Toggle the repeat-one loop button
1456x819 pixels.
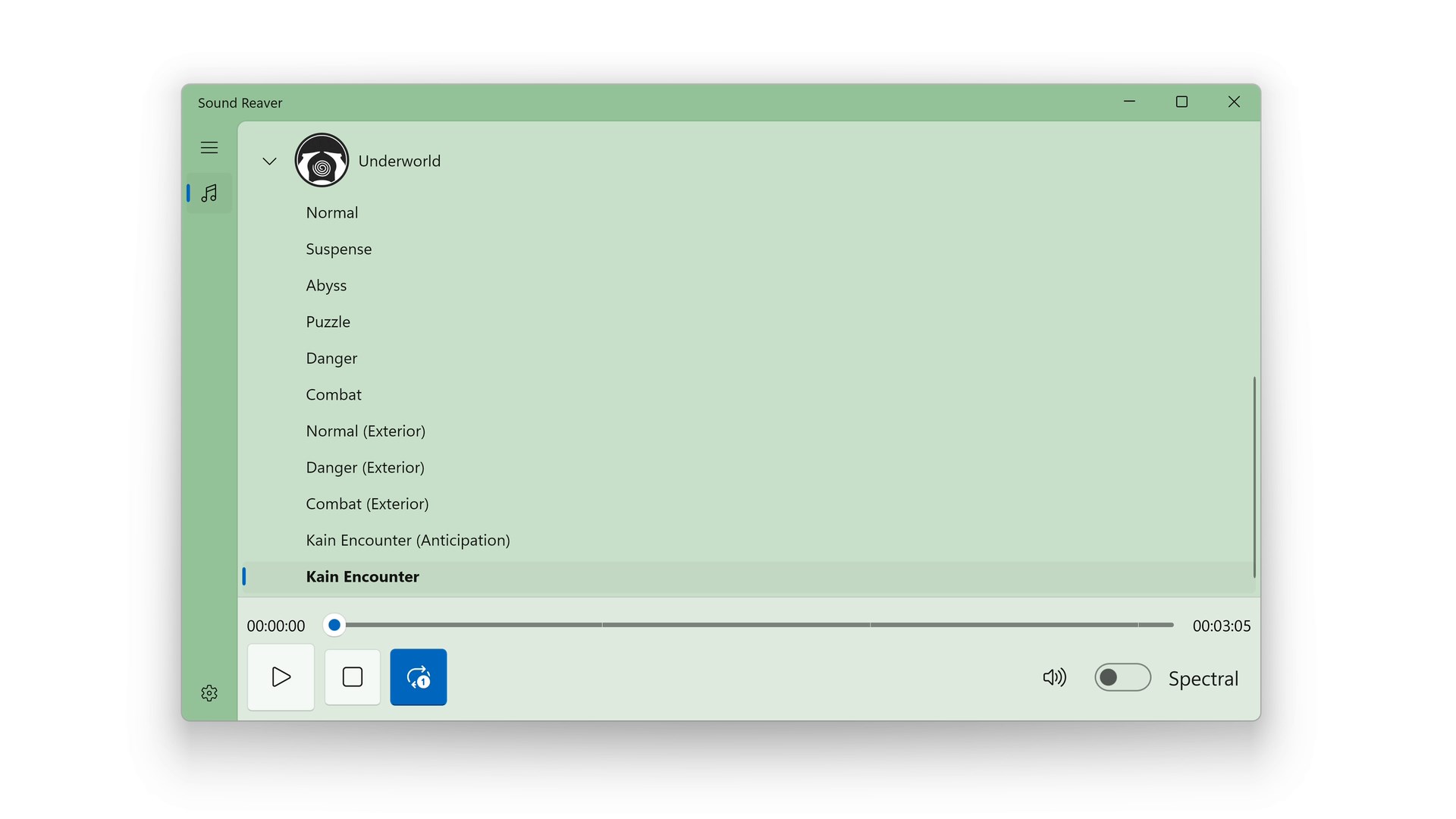click(x=418, y=677)
